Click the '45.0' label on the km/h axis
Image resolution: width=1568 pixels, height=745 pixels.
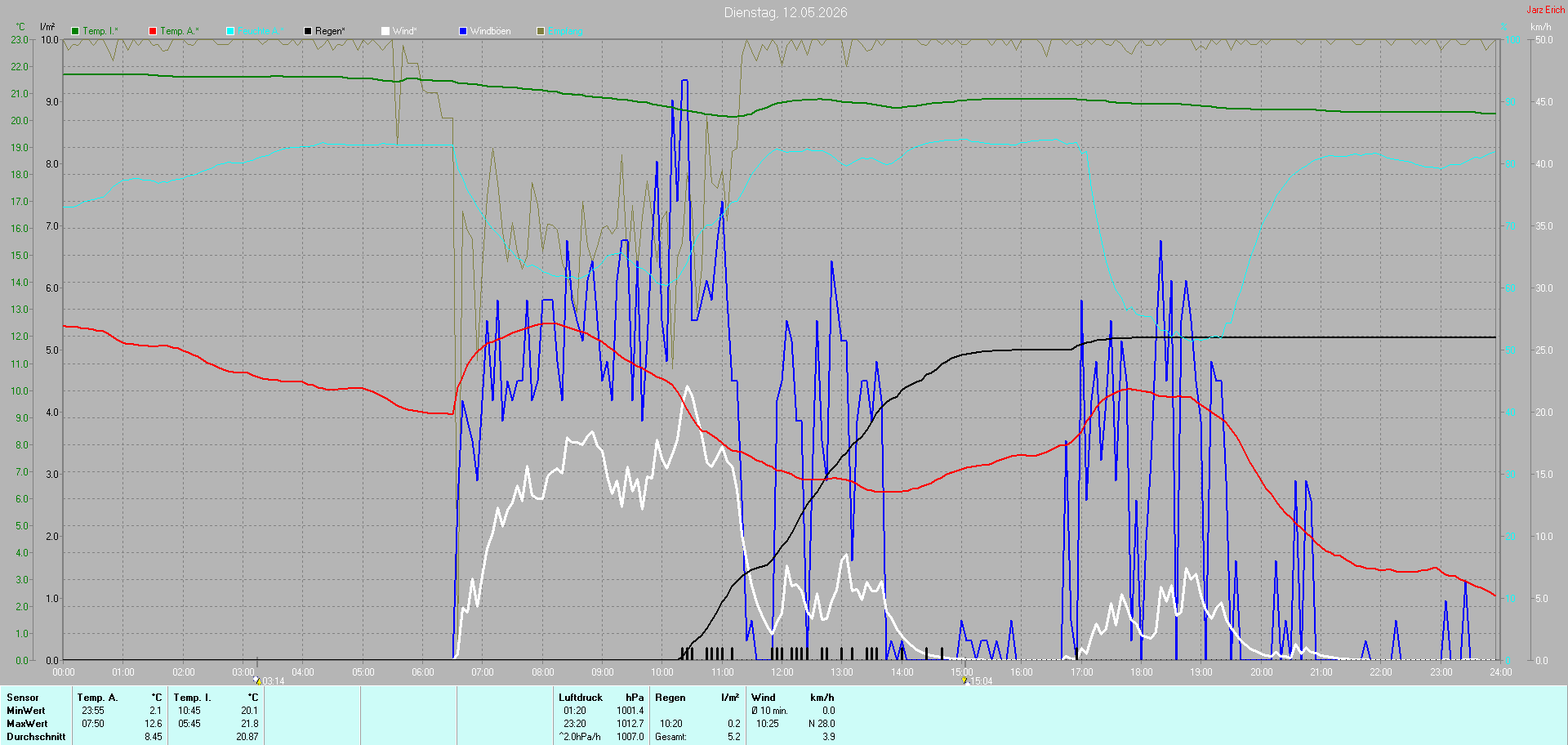[x=1544, y=102]
